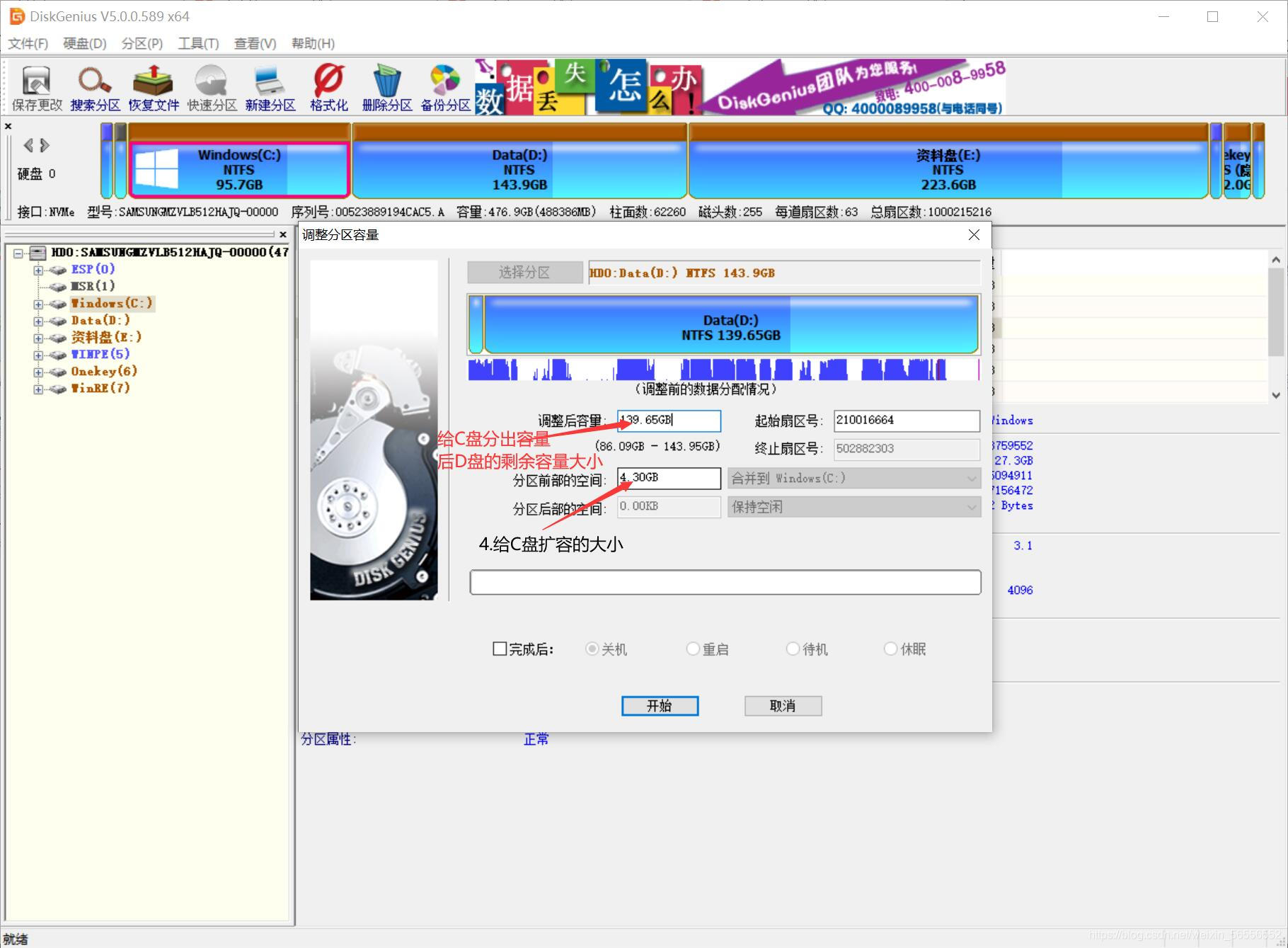1288x948 pixels.
Task: Select the 新建分区 (New Partition) icon
Action: pos(268,86)
